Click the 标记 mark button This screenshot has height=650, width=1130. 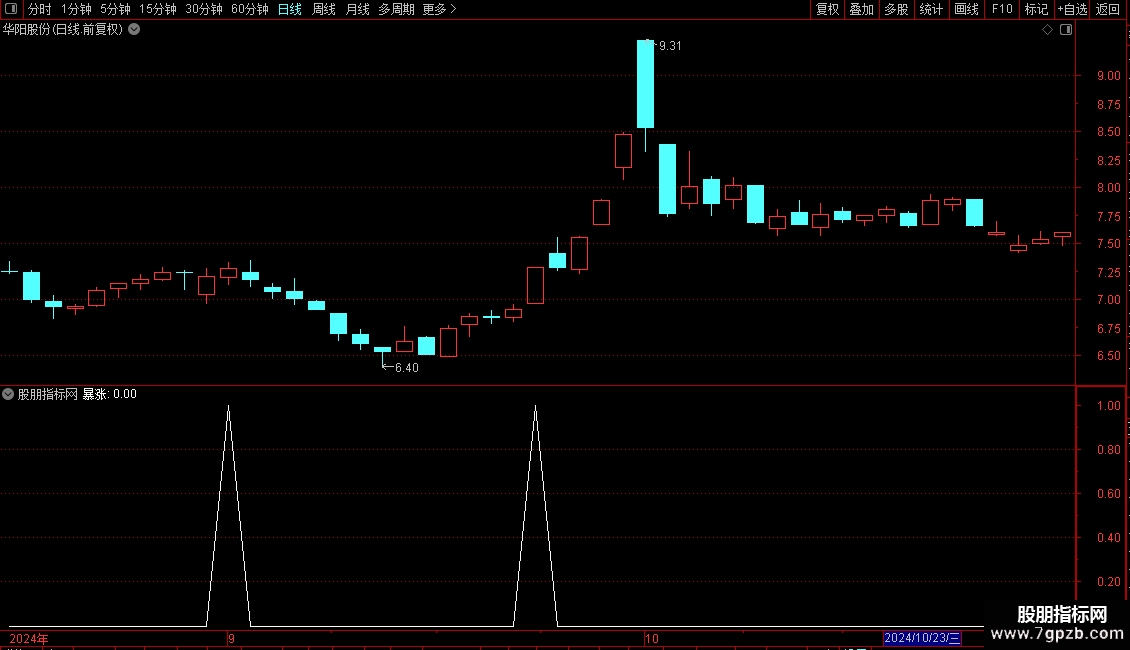(x=1036, y=9)
